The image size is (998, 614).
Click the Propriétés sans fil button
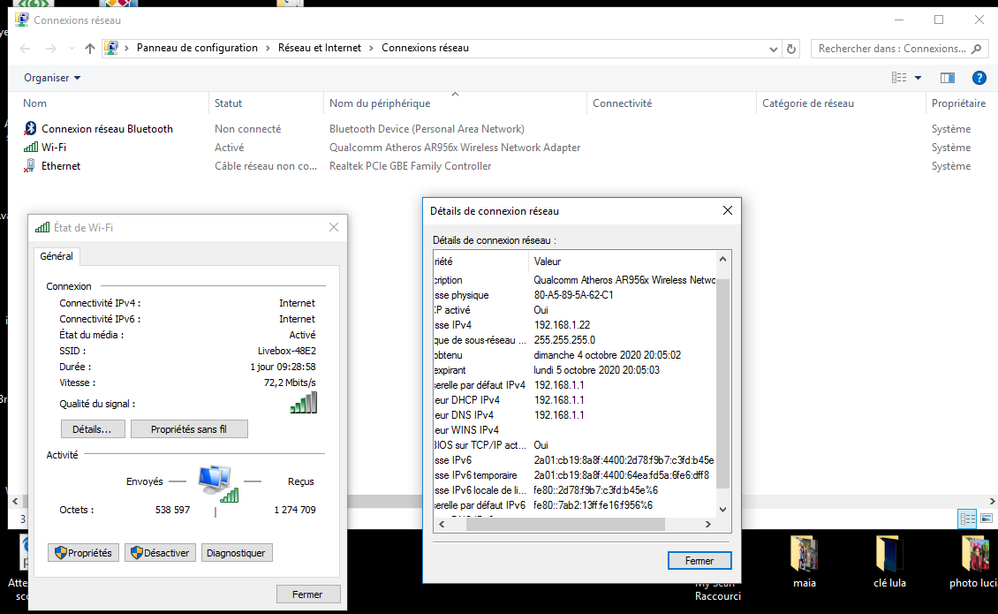(188, 429)
